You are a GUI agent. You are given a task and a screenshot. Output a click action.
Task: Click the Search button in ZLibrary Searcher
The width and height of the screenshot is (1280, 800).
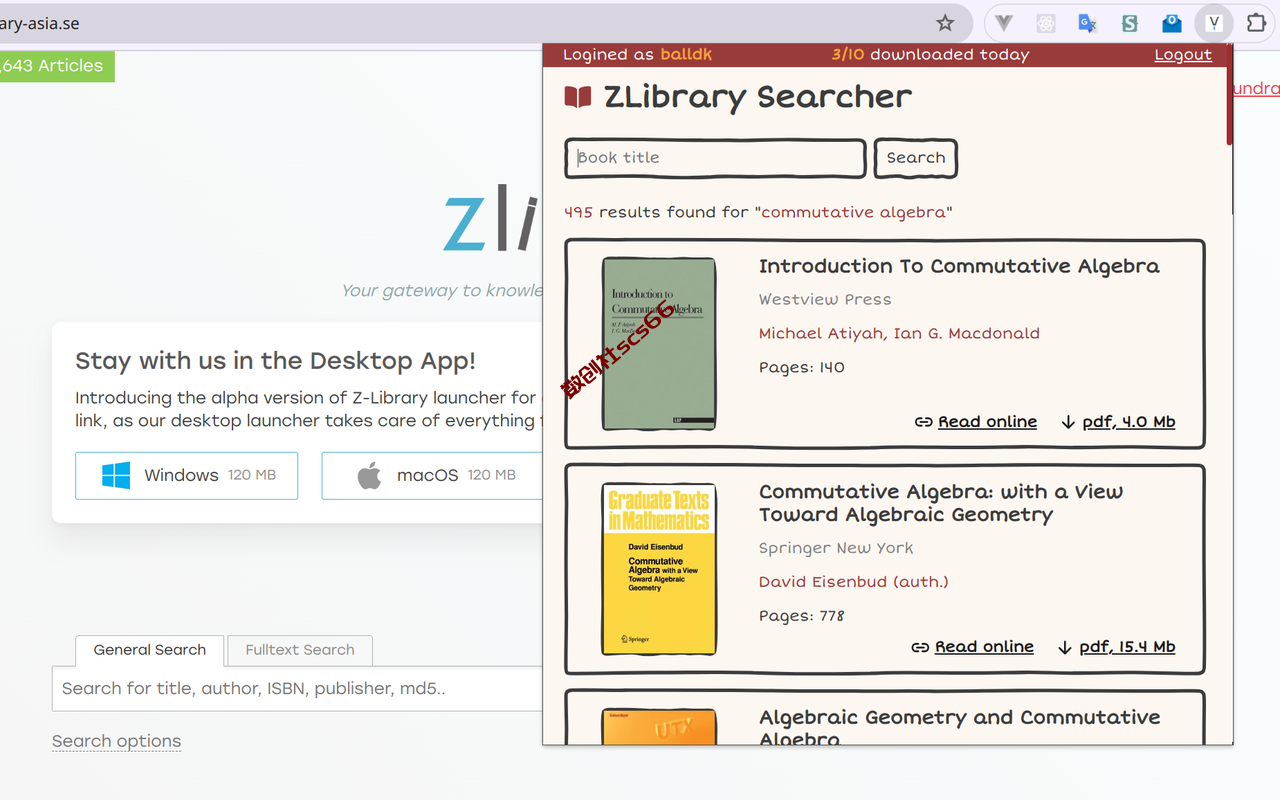[916, 158]
